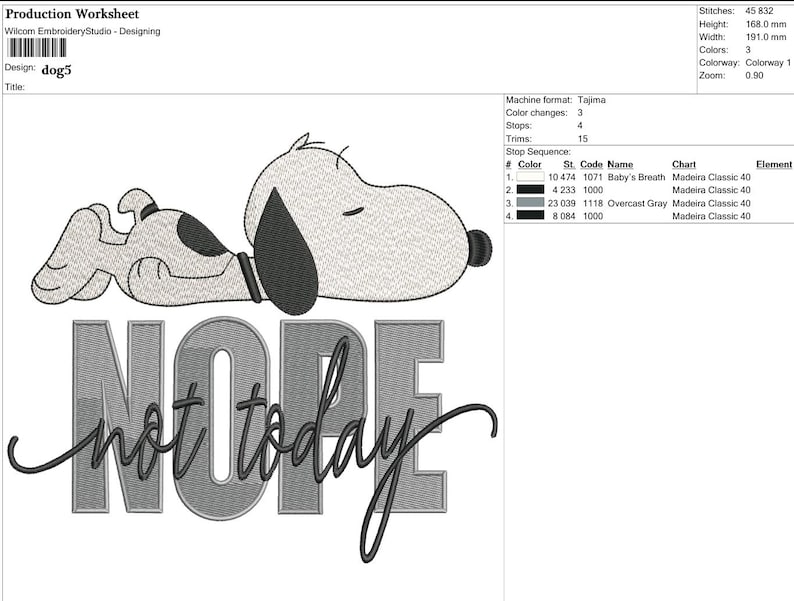Click the thread name "Baby's Breath"
The image size is (794, 601).
(637, 177)
